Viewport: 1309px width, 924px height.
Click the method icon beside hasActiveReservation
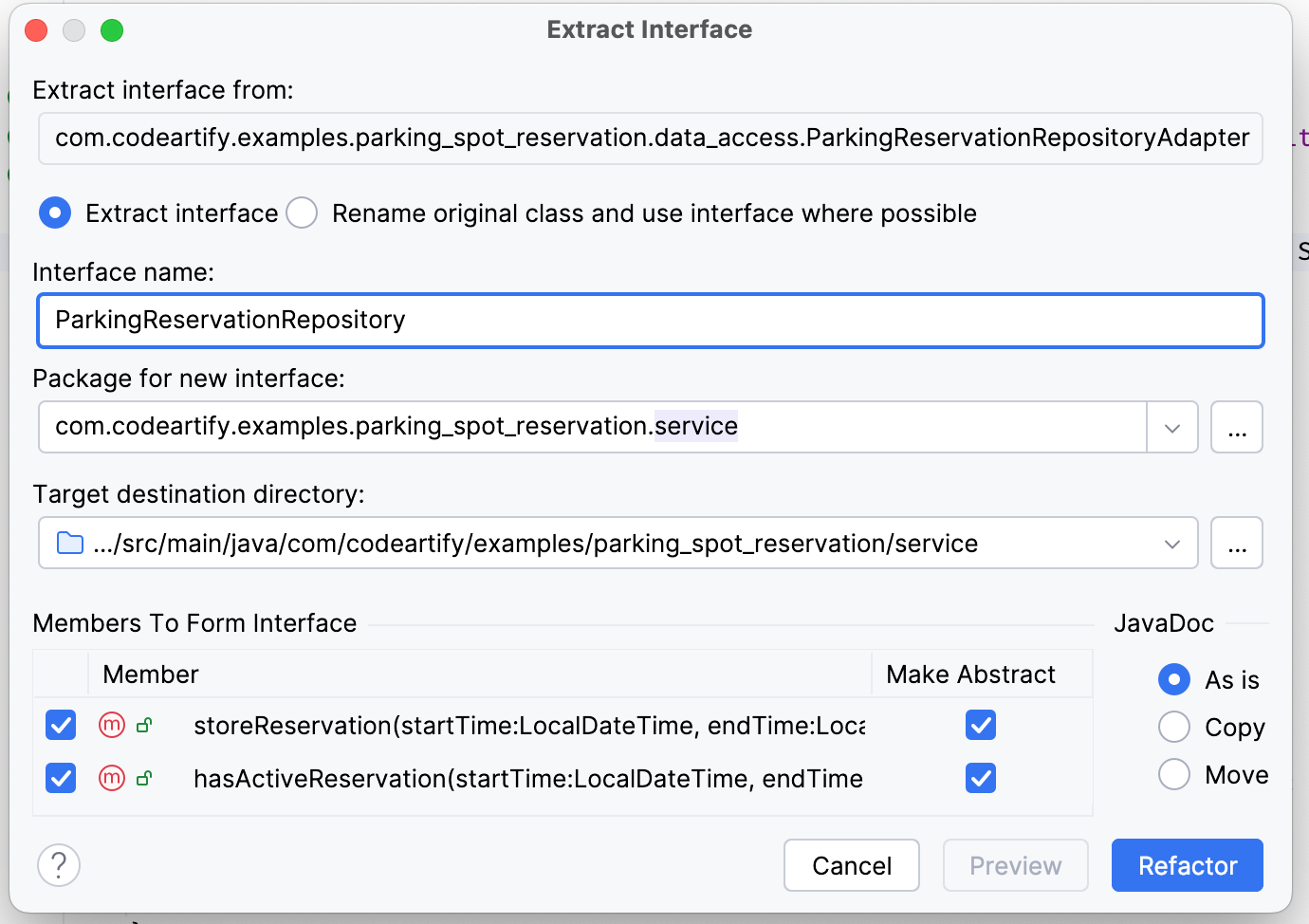point(112,779)
